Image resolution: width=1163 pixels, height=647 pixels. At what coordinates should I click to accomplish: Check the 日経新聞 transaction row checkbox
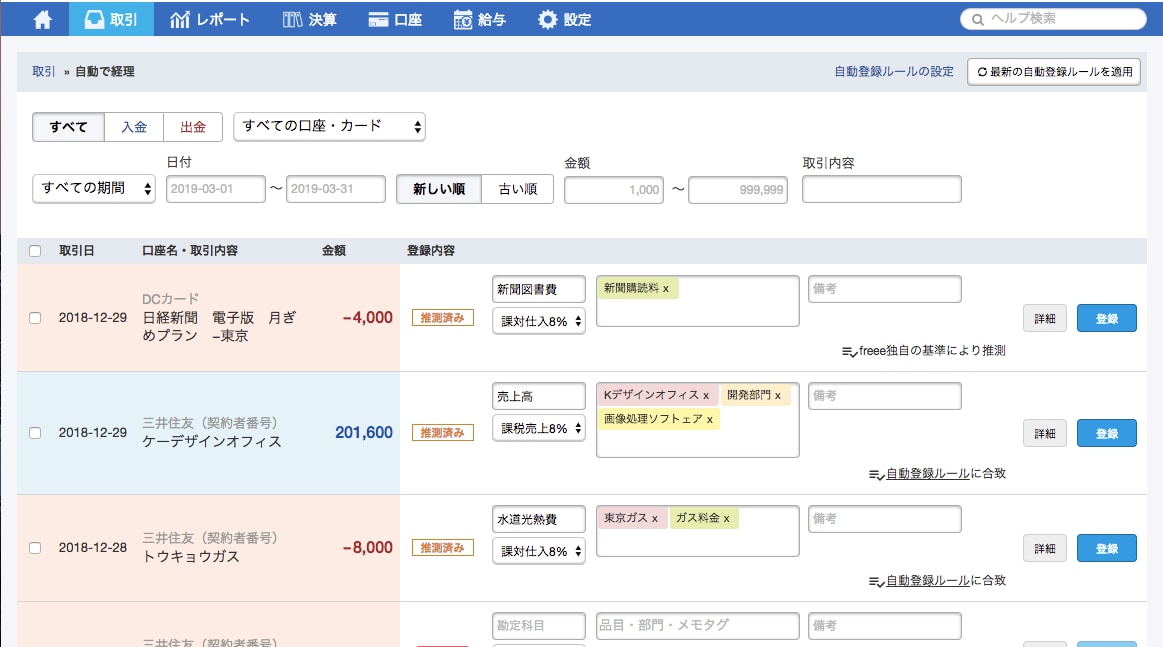(x=35, y=318)
